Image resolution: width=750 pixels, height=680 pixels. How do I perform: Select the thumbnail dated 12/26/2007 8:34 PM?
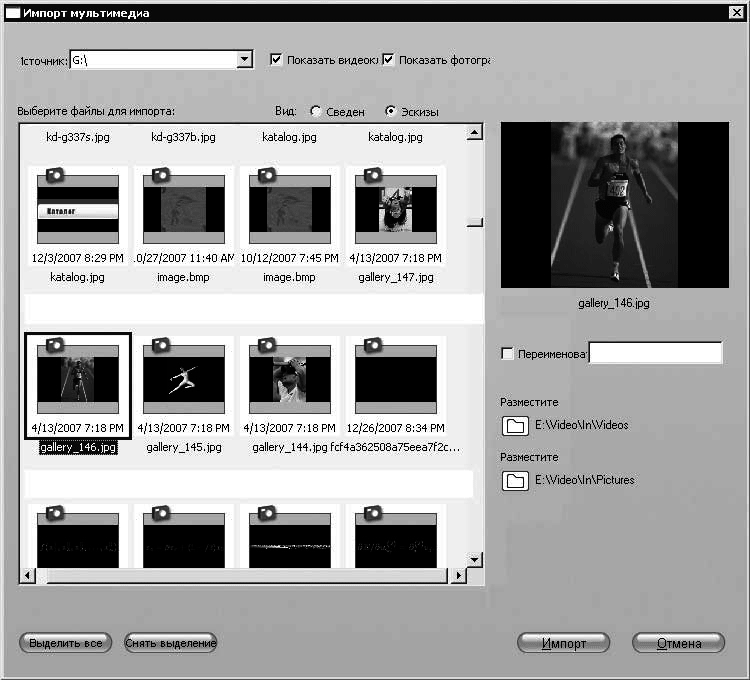click(396, 386)
